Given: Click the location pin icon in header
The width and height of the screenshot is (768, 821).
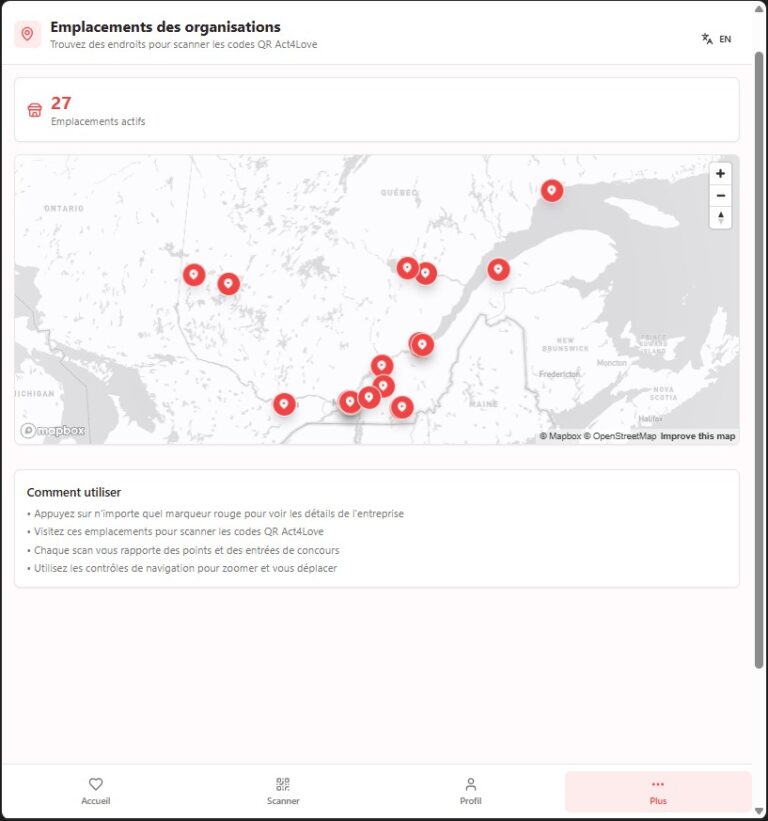Looking at the screenshot, I should [x=28, y=34].
